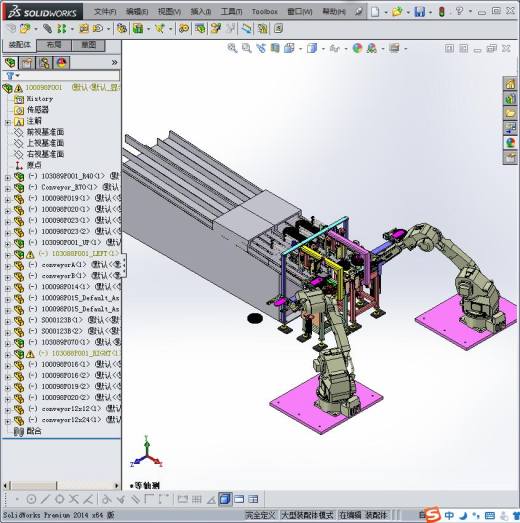Screen dimensions: 520x523
Task: Open Display Style dropdown arrow
Action: [x=323, y=49]
